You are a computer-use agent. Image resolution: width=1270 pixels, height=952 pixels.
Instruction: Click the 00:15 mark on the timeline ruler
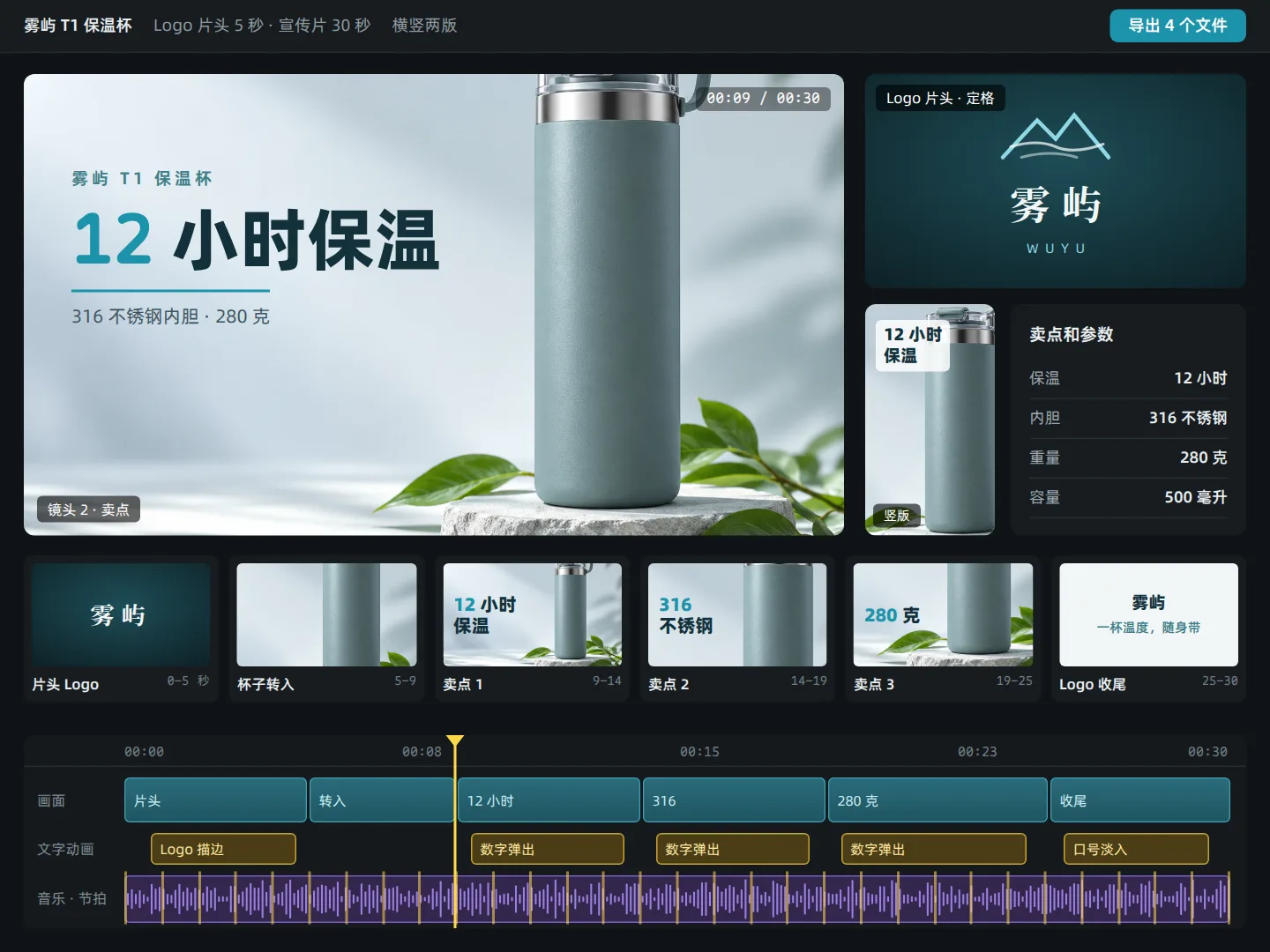tap(699, 752)
